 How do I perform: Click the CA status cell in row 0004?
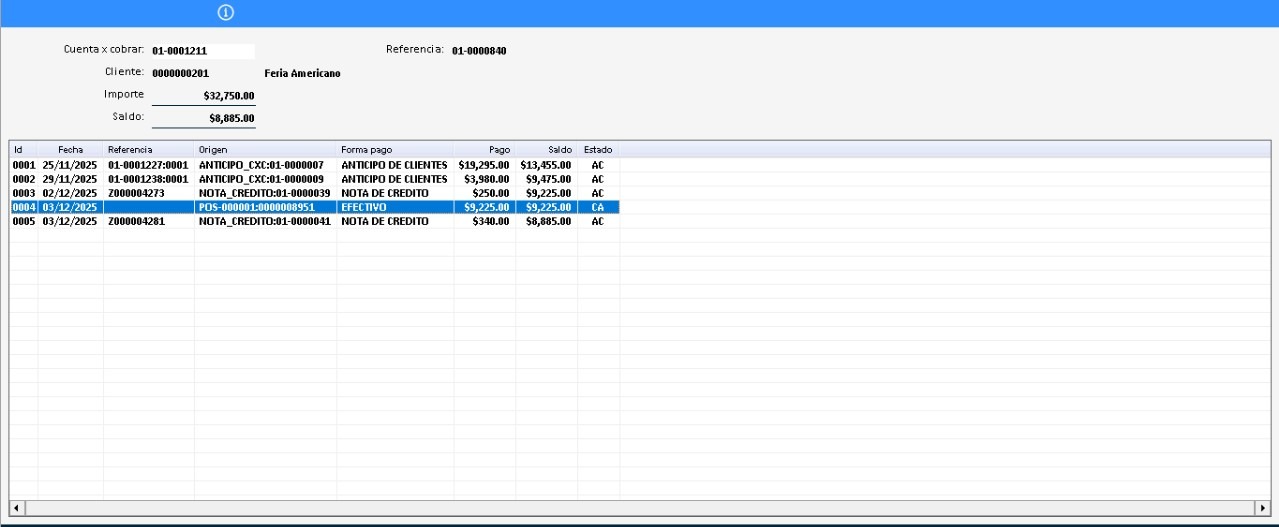point(597,207)
